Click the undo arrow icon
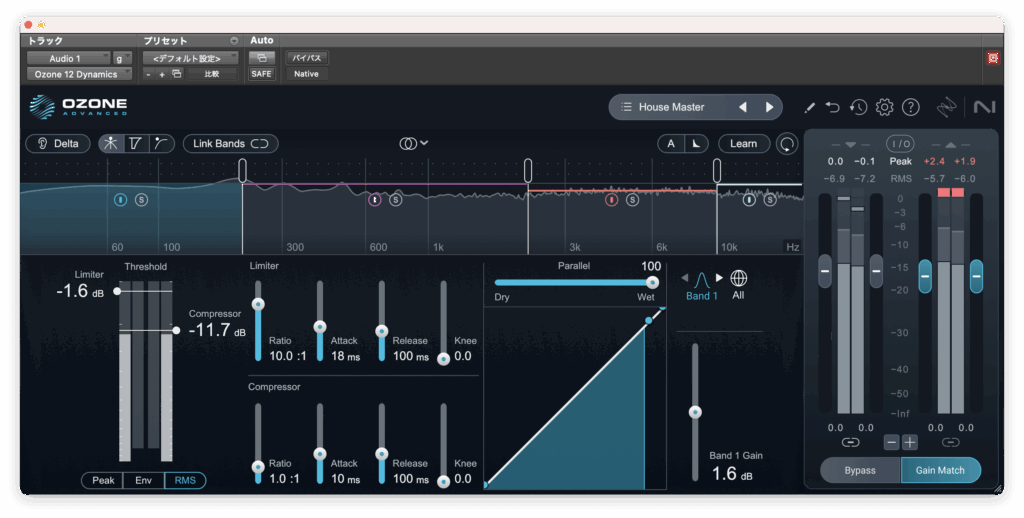1024x518 pixels. point(833,107)
